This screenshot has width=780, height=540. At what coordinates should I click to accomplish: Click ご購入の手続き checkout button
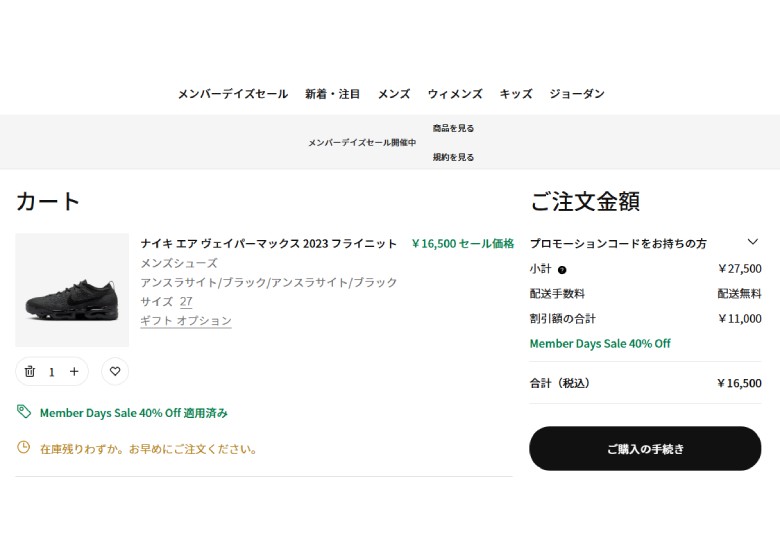pos(645,449)
